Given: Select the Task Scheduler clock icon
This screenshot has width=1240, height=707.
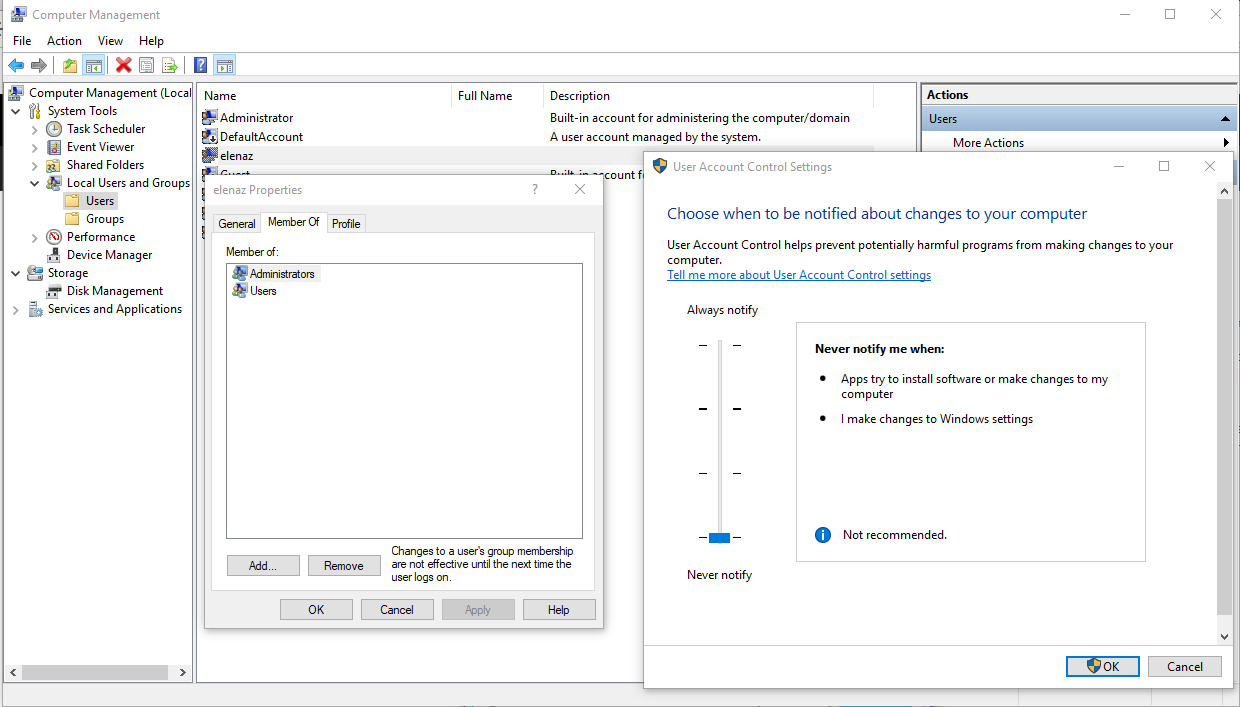Looking at the screenshot, I should coord(54,129).
